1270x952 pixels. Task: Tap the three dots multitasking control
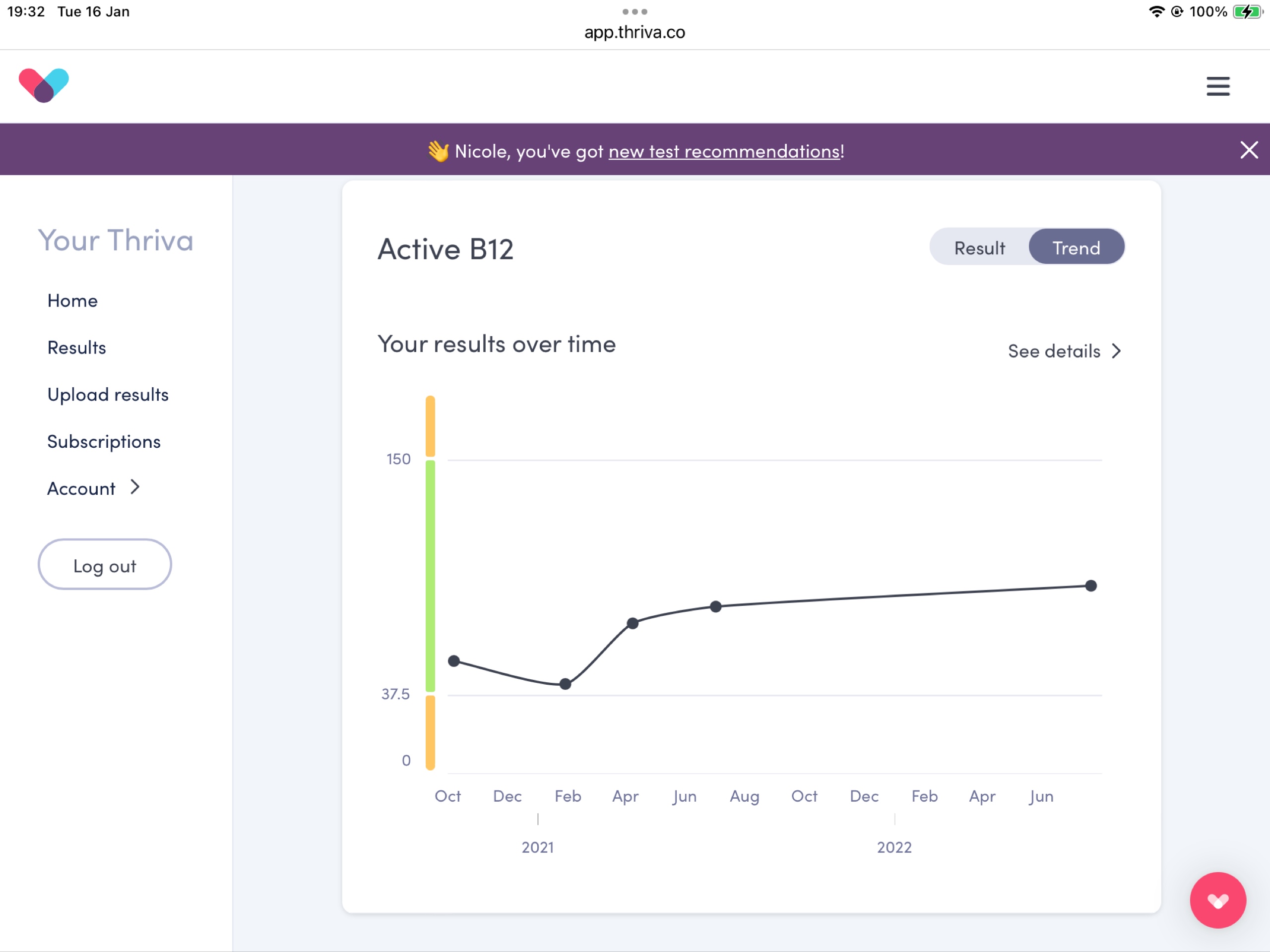click(635, 11)
